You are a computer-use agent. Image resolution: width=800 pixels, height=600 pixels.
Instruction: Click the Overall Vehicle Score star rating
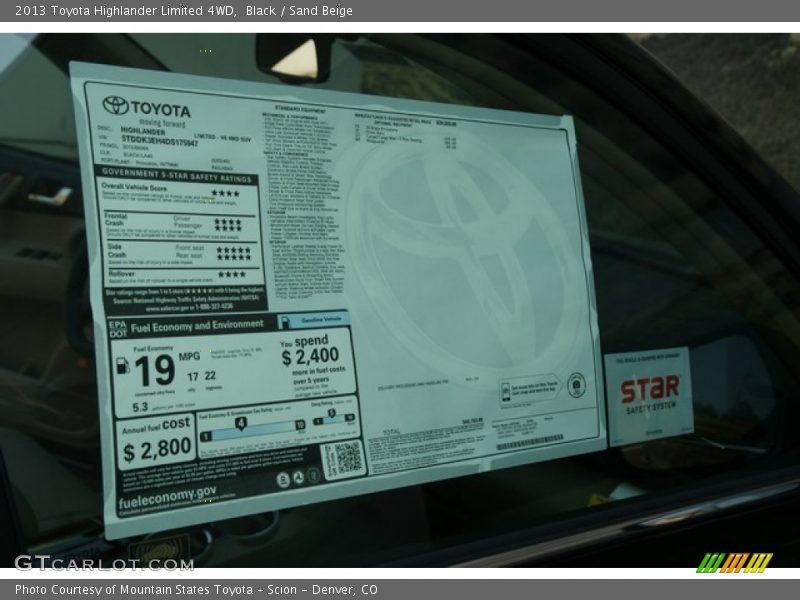(x=225, y=192)
